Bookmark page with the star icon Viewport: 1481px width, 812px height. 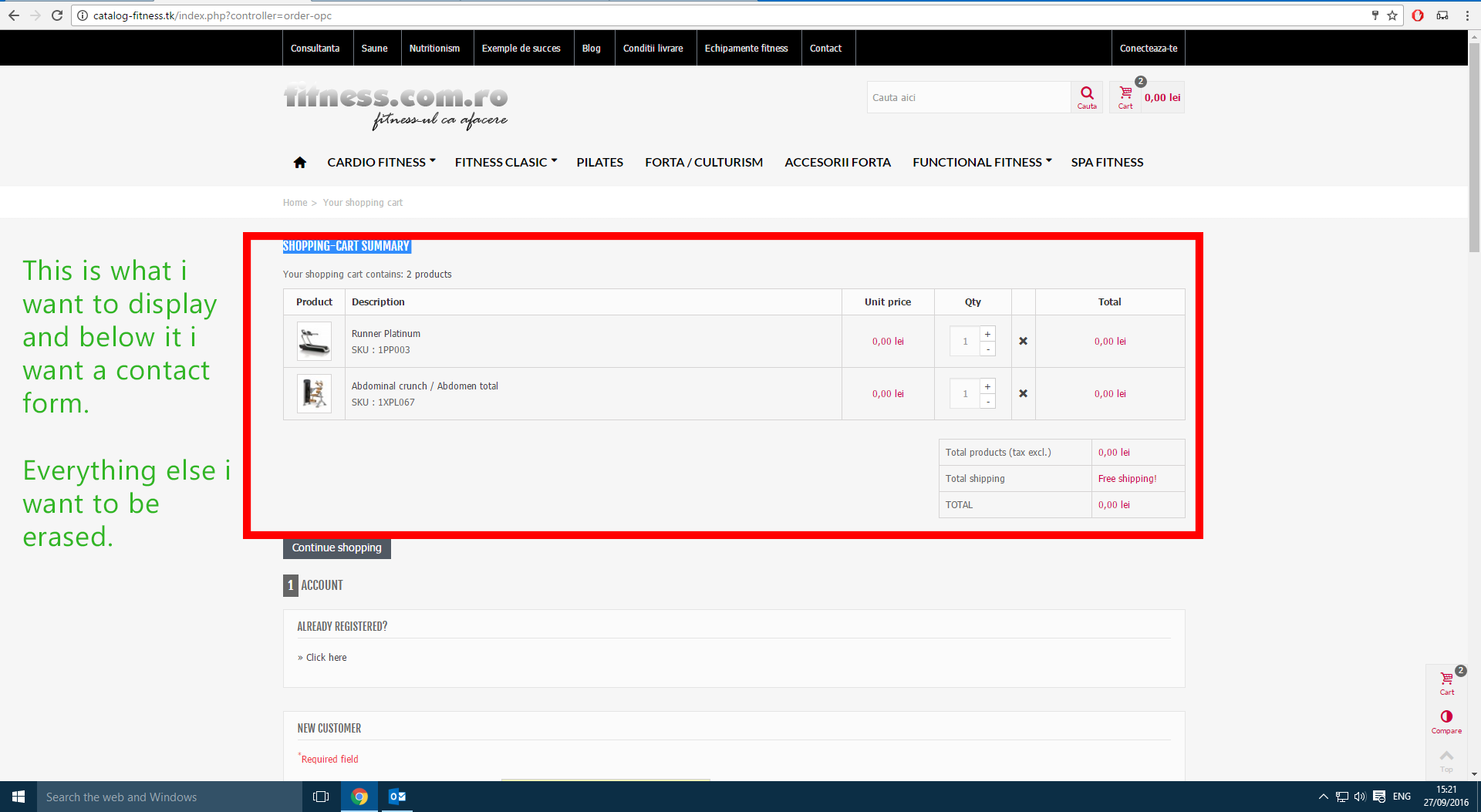1392,15
